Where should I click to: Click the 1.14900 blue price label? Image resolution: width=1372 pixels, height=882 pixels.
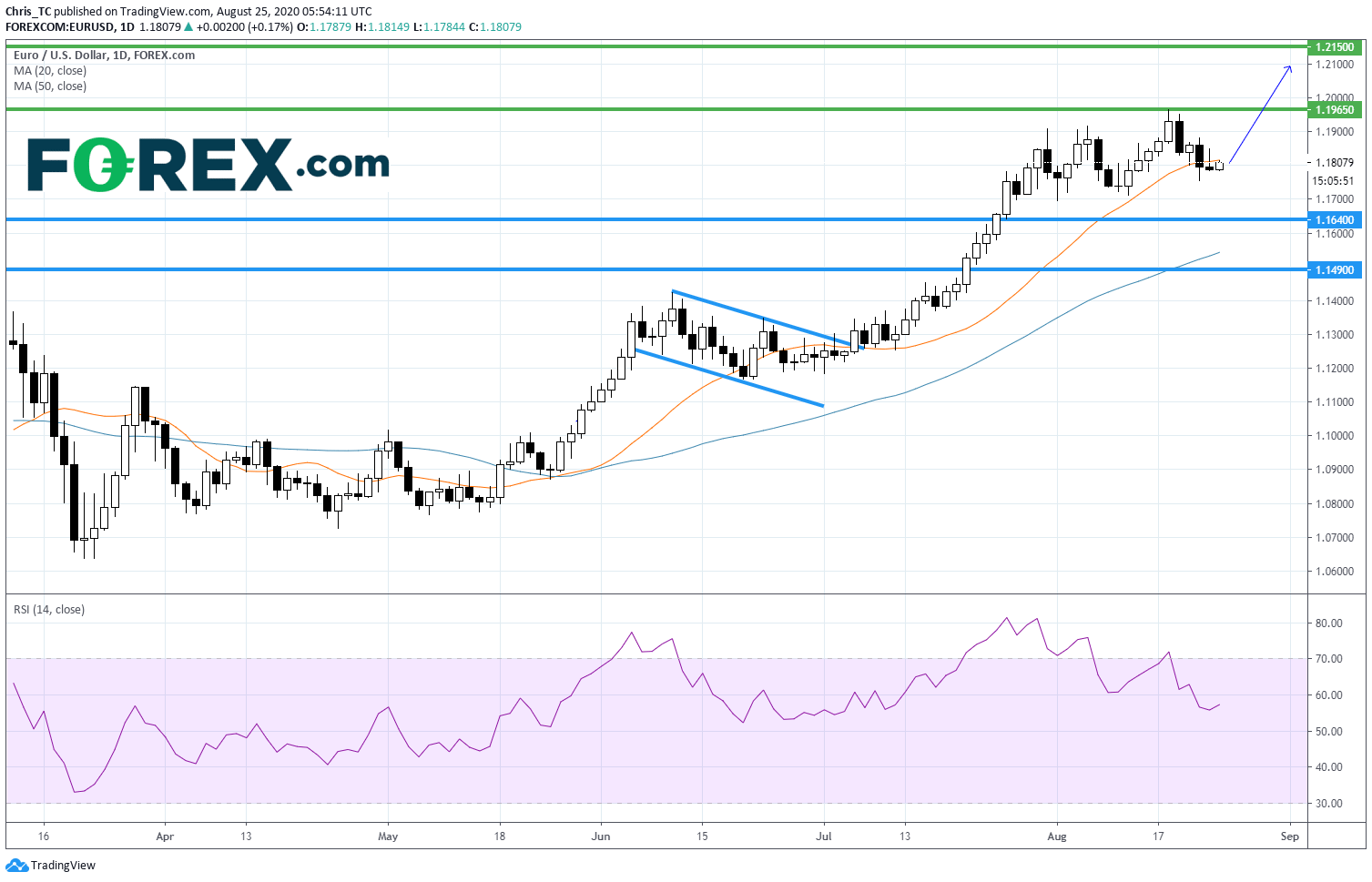click(1336, 270)
